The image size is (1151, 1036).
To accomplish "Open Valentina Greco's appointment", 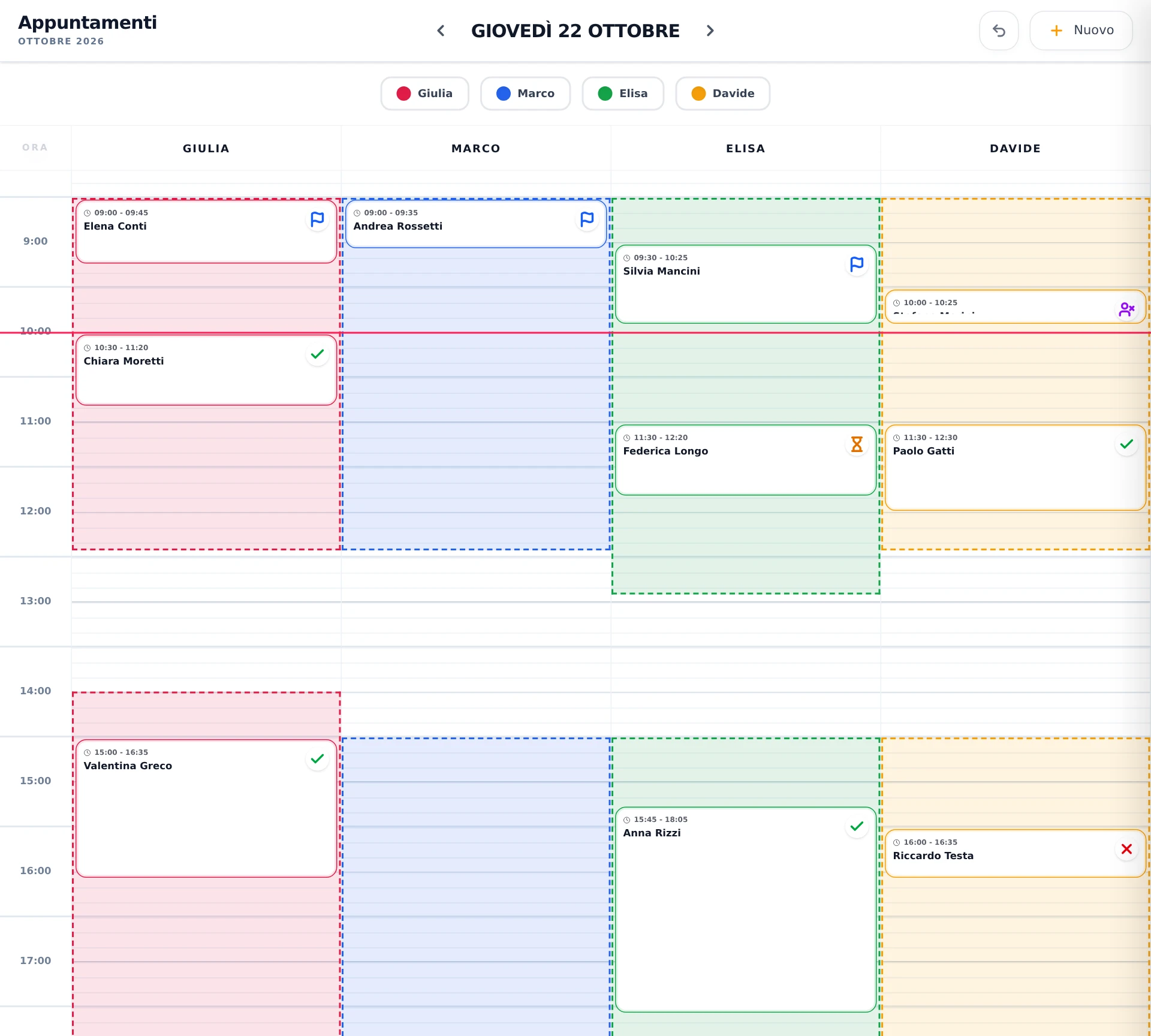I will coord(206,808).
